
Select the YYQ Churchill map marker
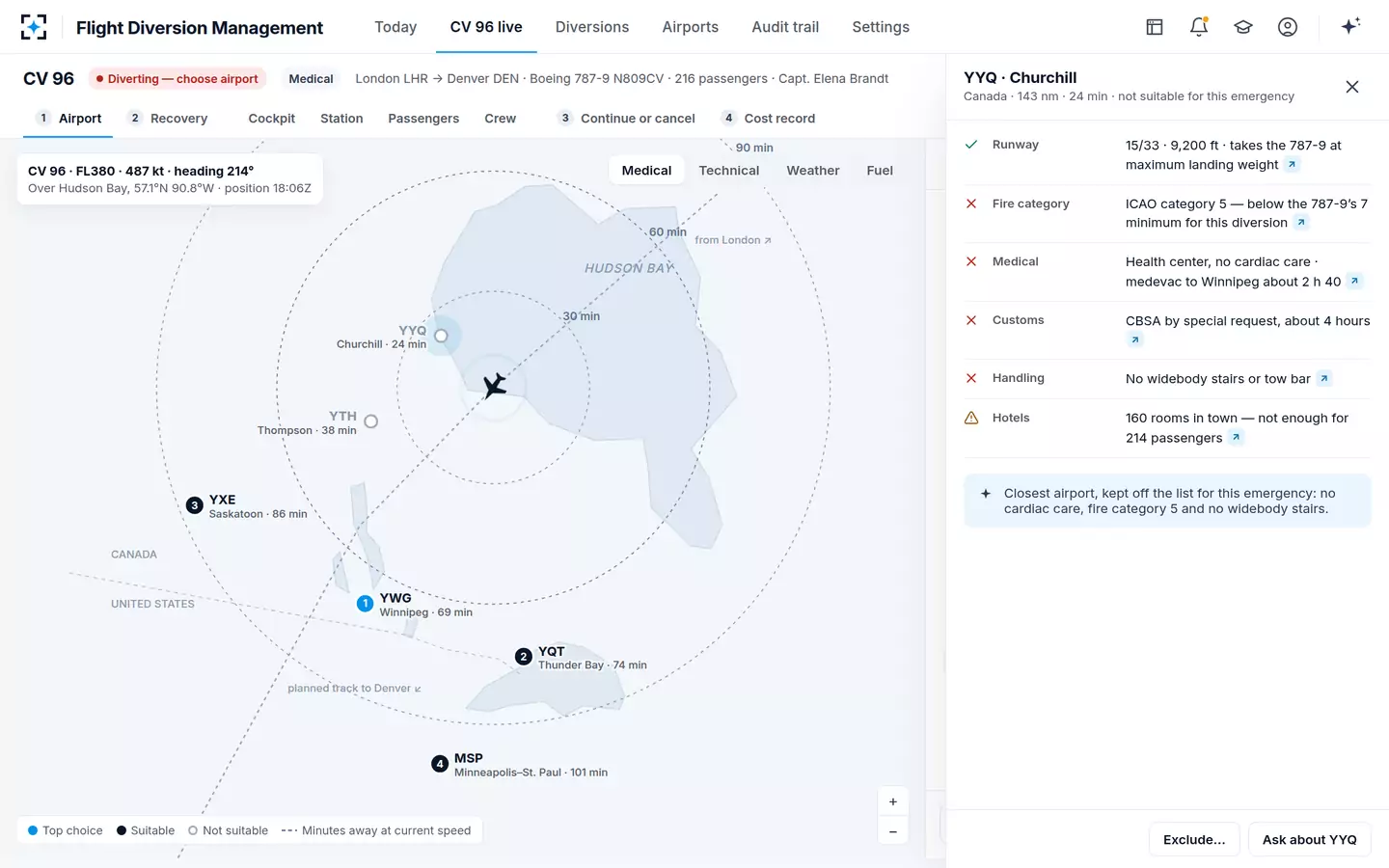(441, 336)
